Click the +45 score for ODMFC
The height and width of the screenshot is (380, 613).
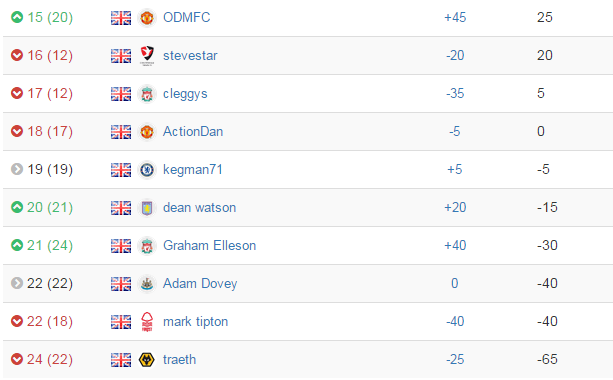455,17
